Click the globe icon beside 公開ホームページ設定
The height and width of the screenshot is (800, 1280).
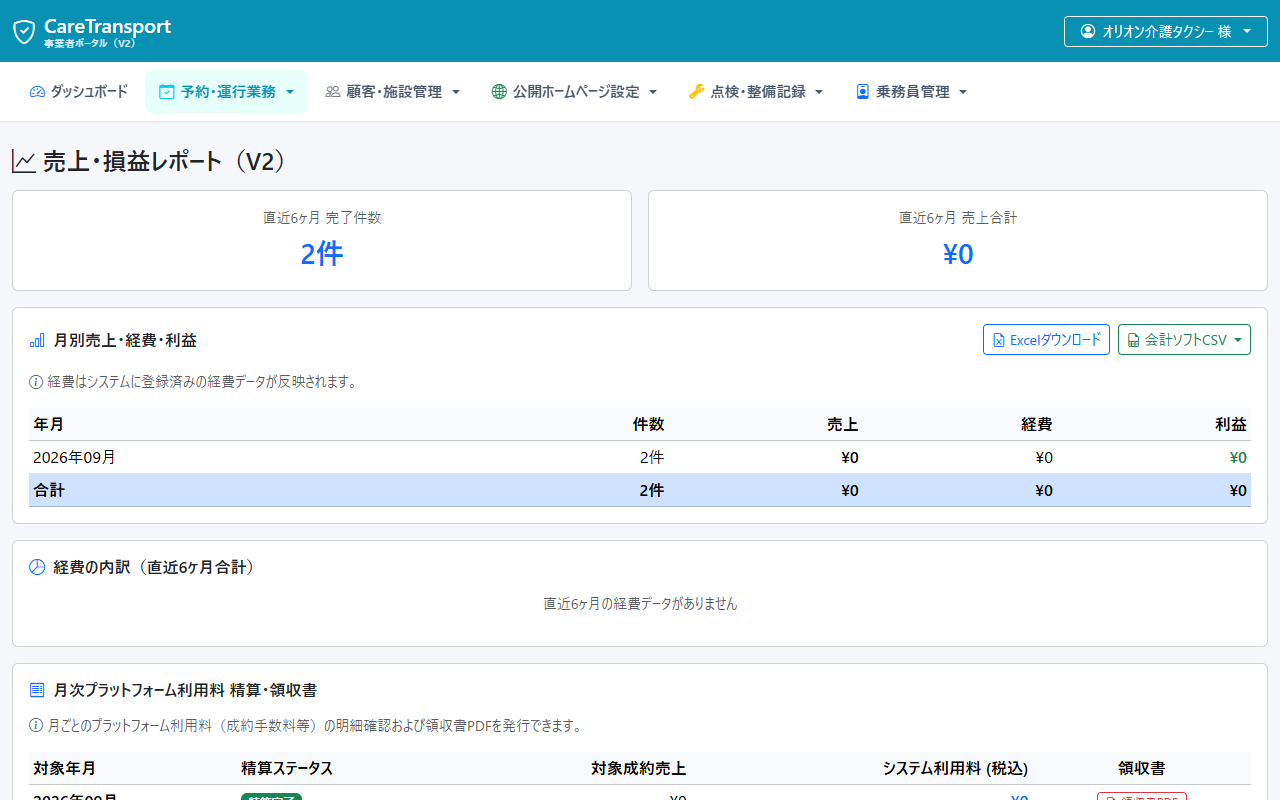click(499, 92)
